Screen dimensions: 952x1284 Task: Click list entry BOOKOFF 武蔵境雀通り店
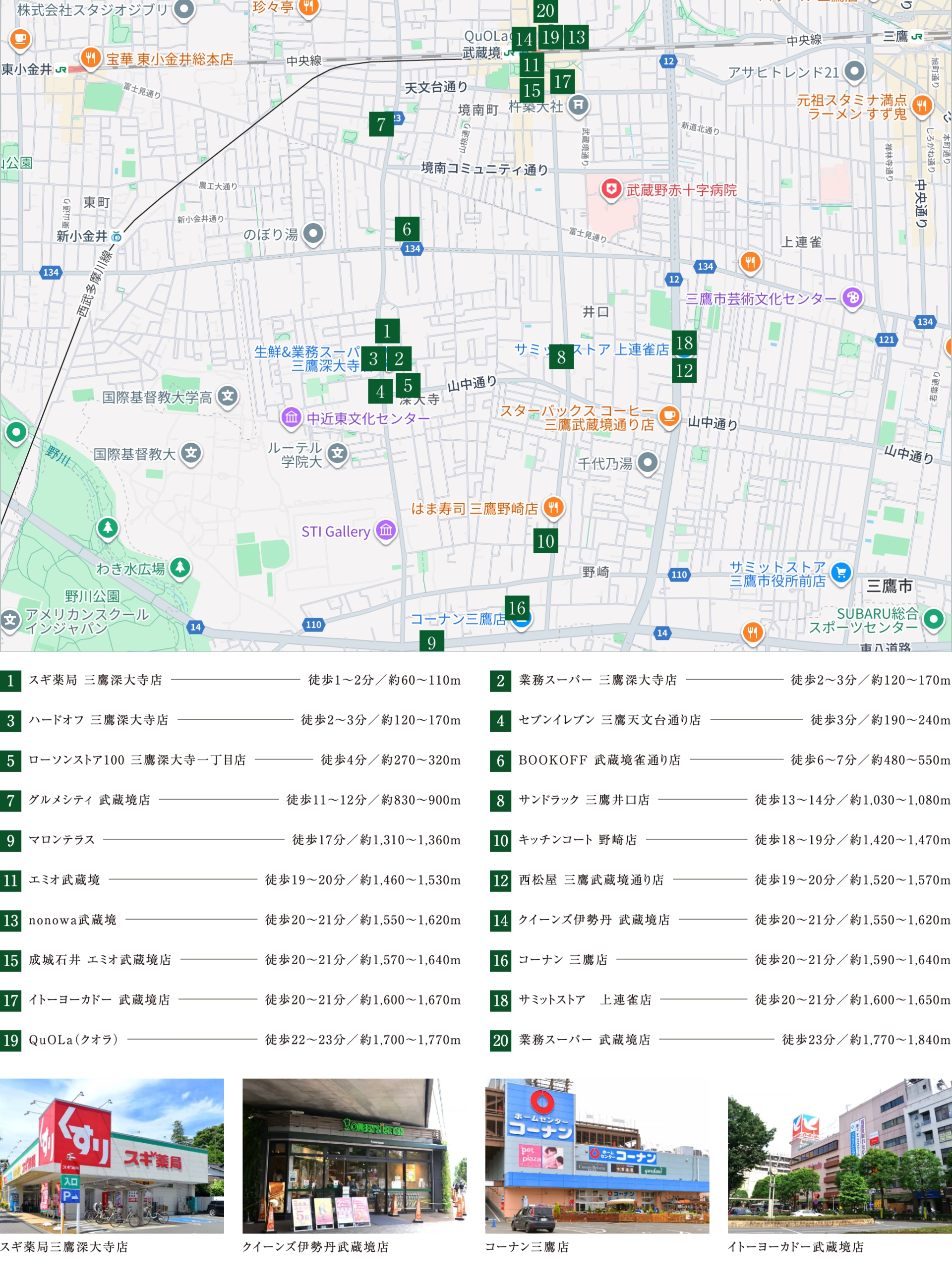(x=720, y=760)
